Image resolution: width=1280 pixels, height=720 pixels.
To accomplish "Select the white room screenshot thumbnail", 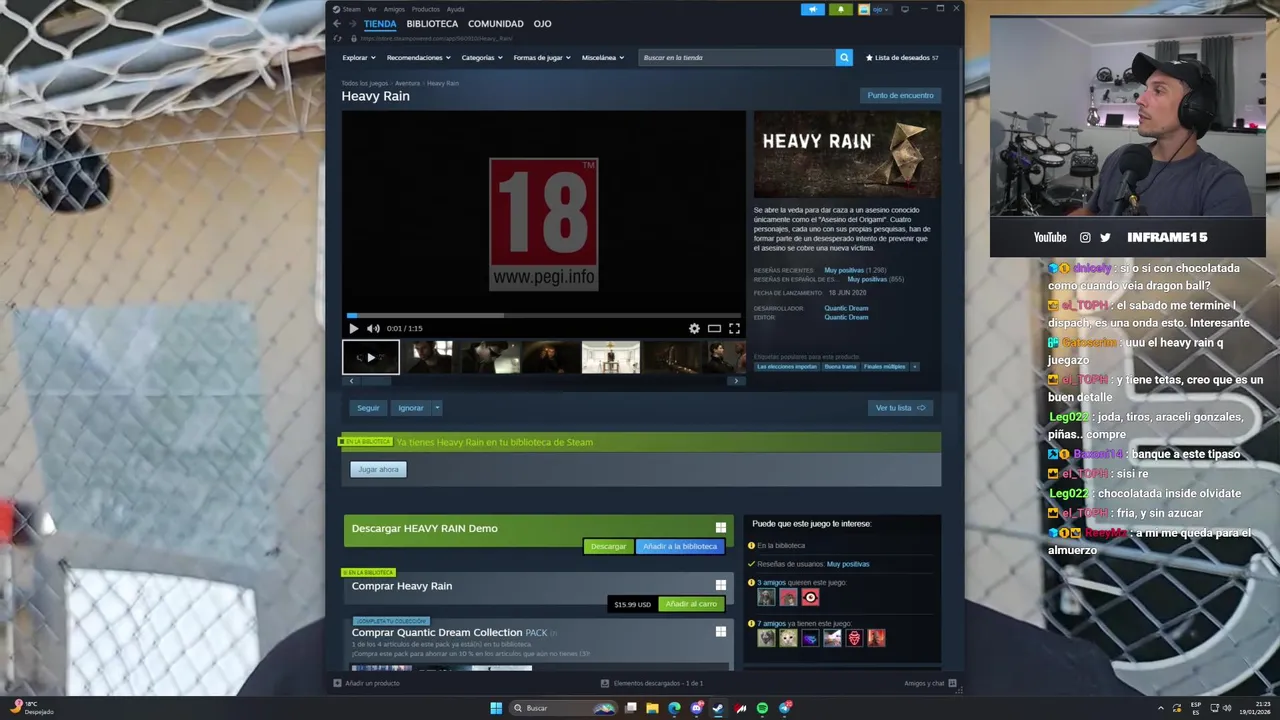I will (611, 357).
